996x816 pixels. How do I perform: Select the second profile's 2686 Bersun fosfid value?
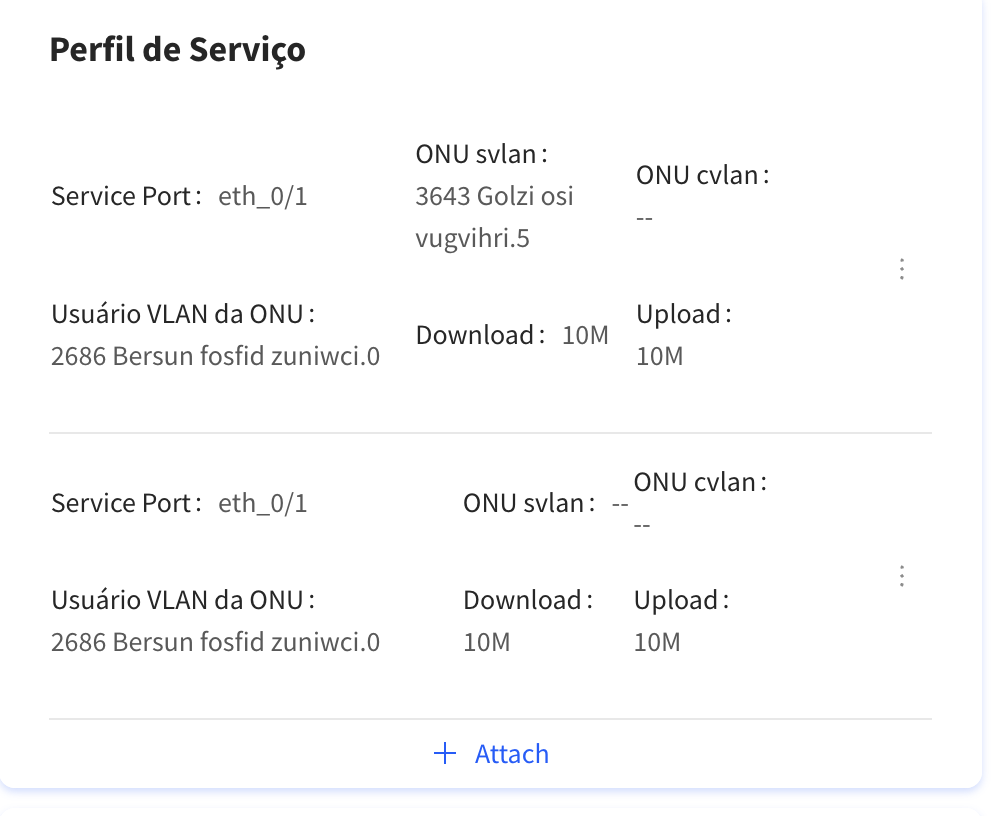(215, 642)
